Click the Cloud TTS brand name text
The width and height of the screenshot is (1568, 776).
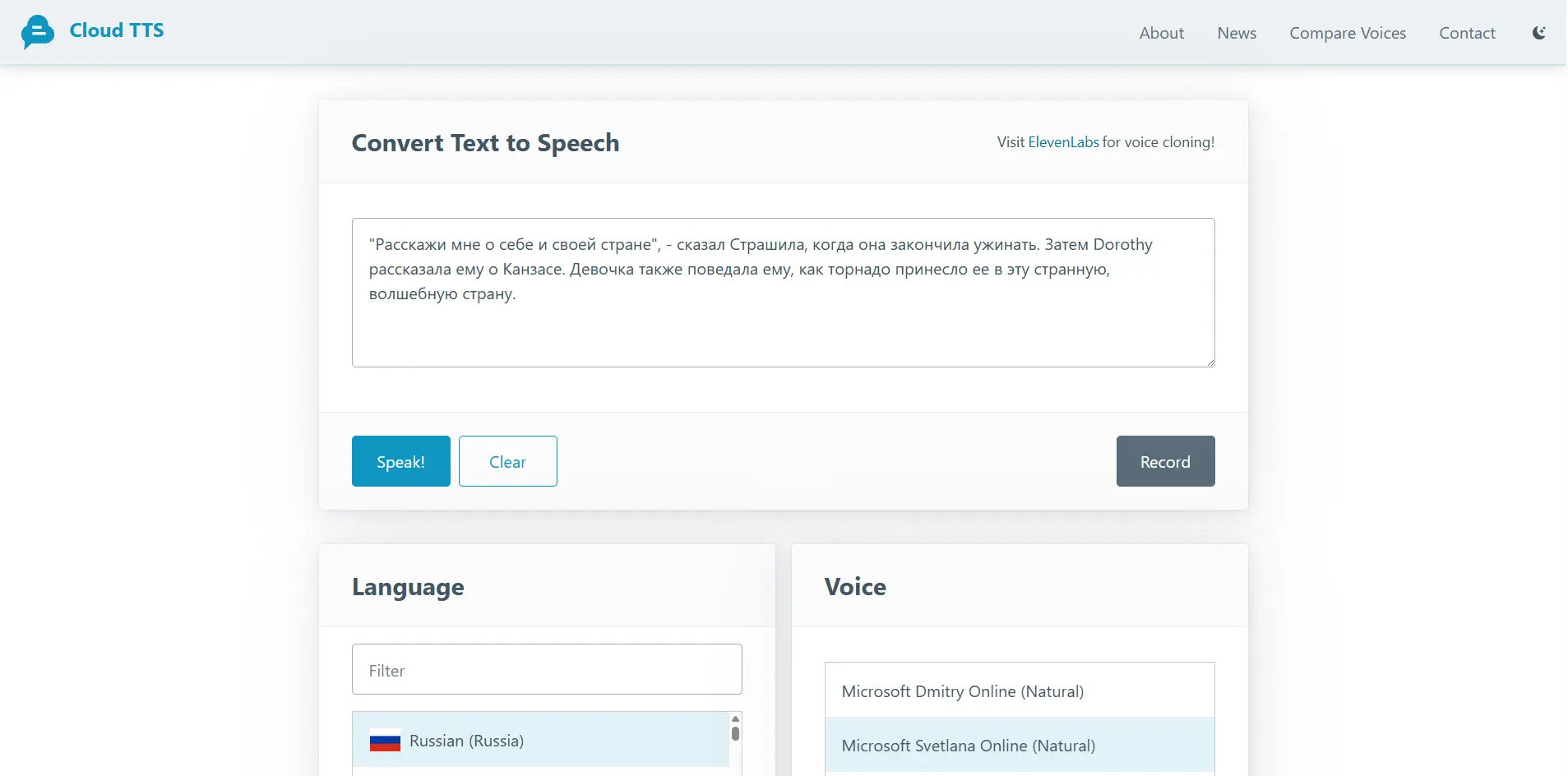tap(117, 30)
